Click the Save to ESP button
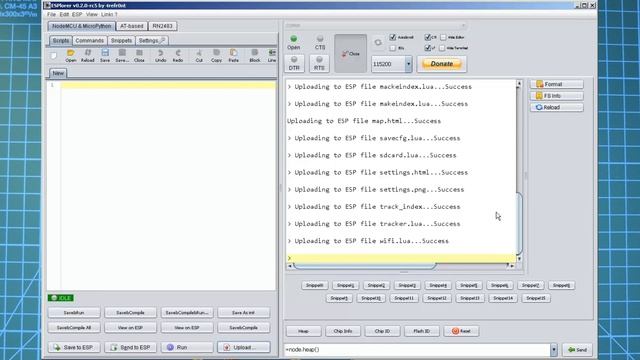Viewport: 640px width, 360px height. [74, 347]
